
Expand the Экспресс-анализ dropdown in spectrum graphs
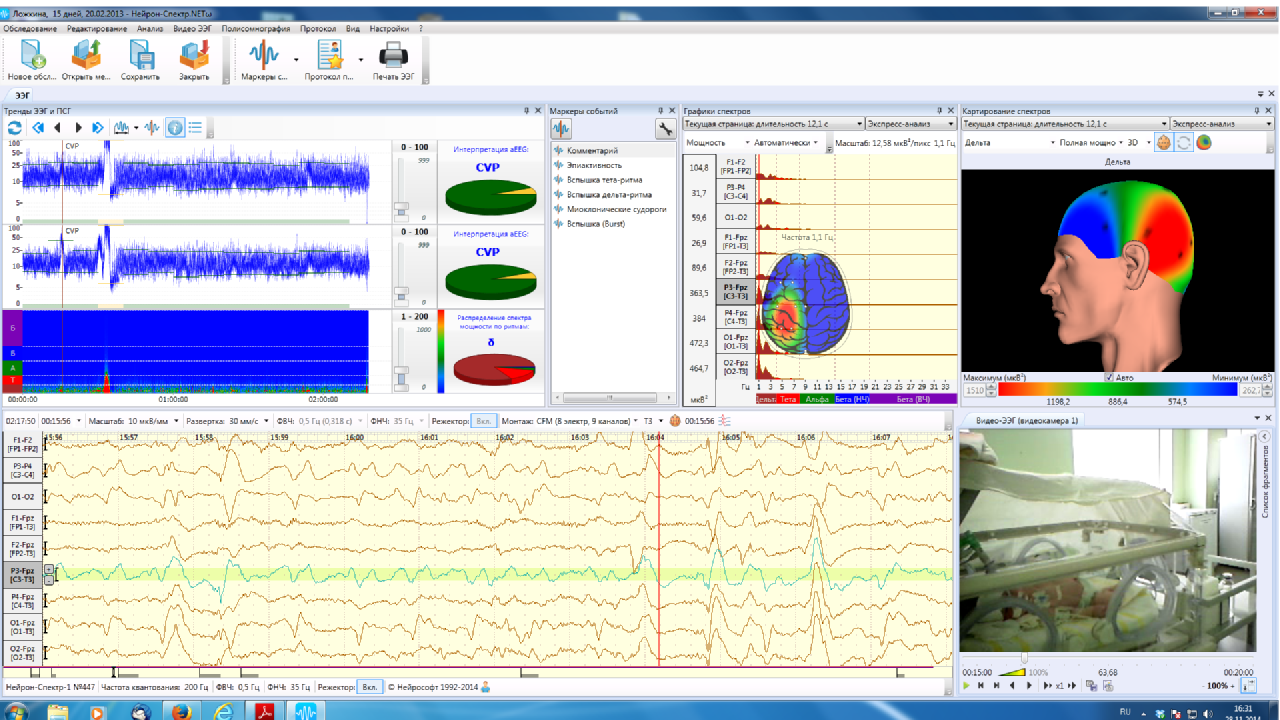click(909, 124)
